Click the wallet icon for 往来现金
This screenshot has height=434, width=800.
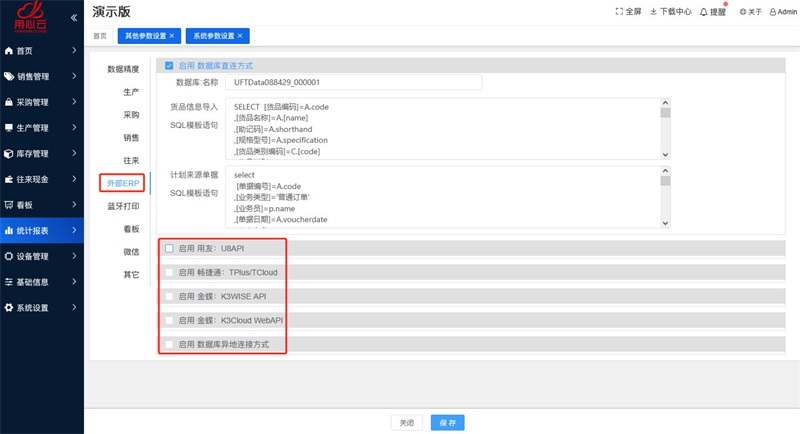tap(9, 180)
